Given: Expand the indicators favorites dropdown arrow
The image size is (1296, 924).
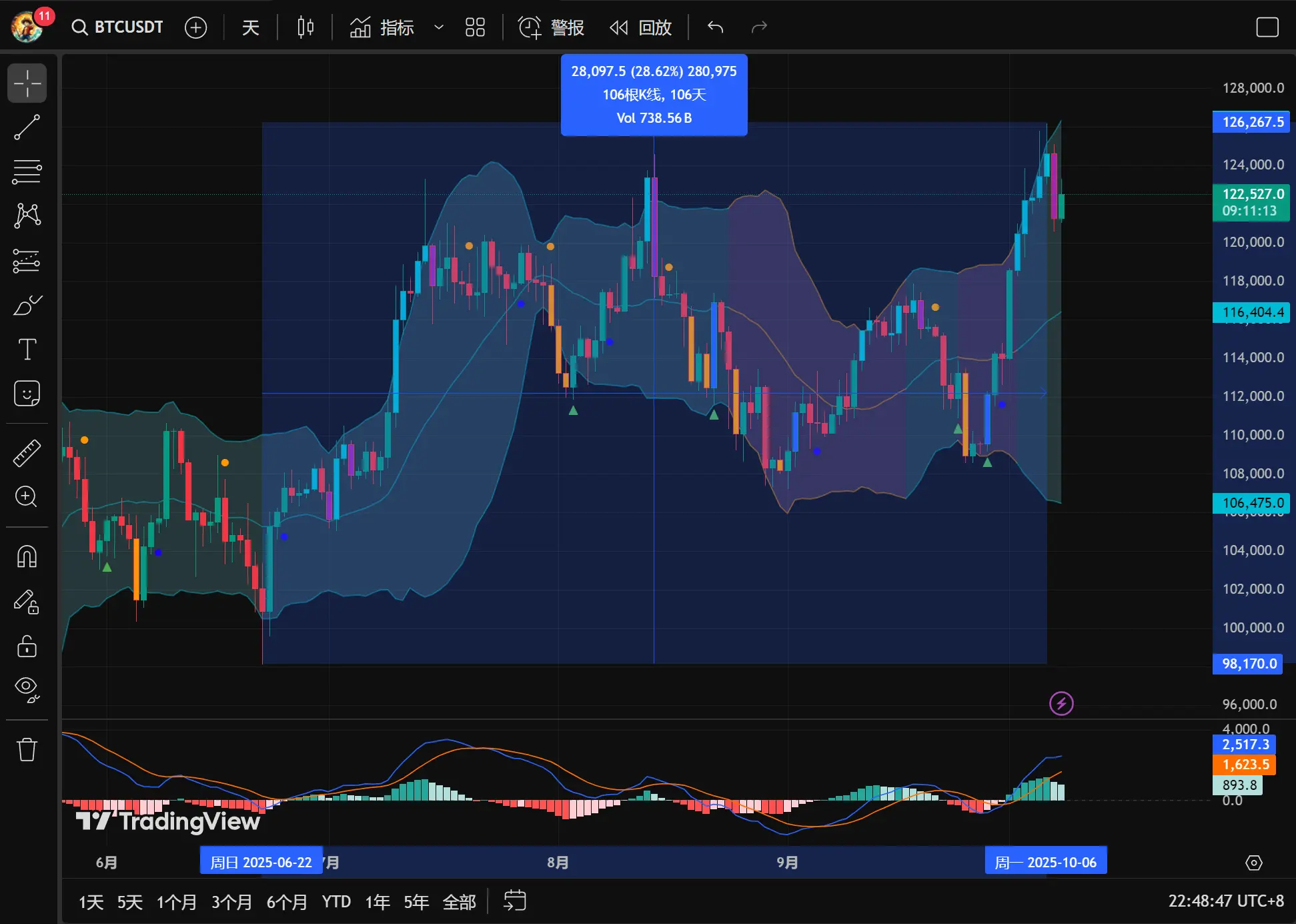Looking at the screenshot, I should click(x=438, y=27).
